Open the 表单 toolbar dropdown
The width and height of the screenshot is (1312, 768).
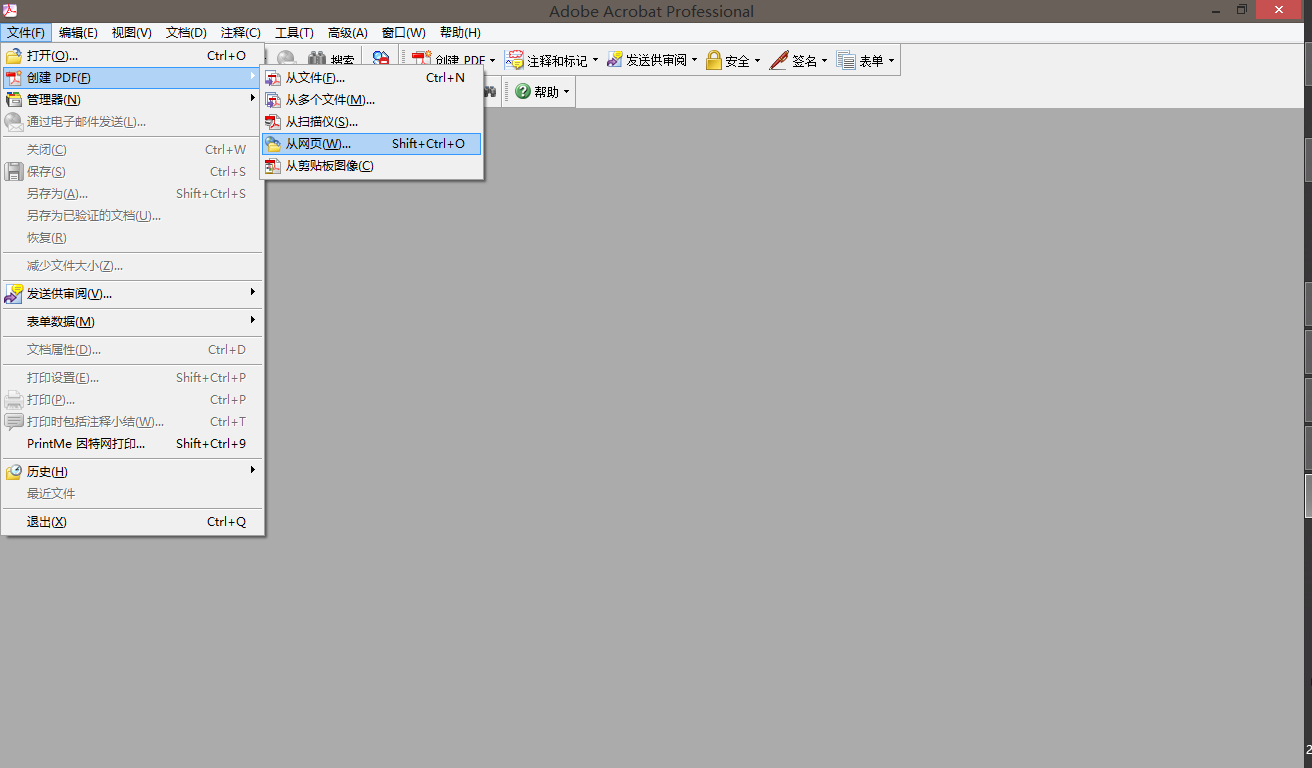[865, 60]
